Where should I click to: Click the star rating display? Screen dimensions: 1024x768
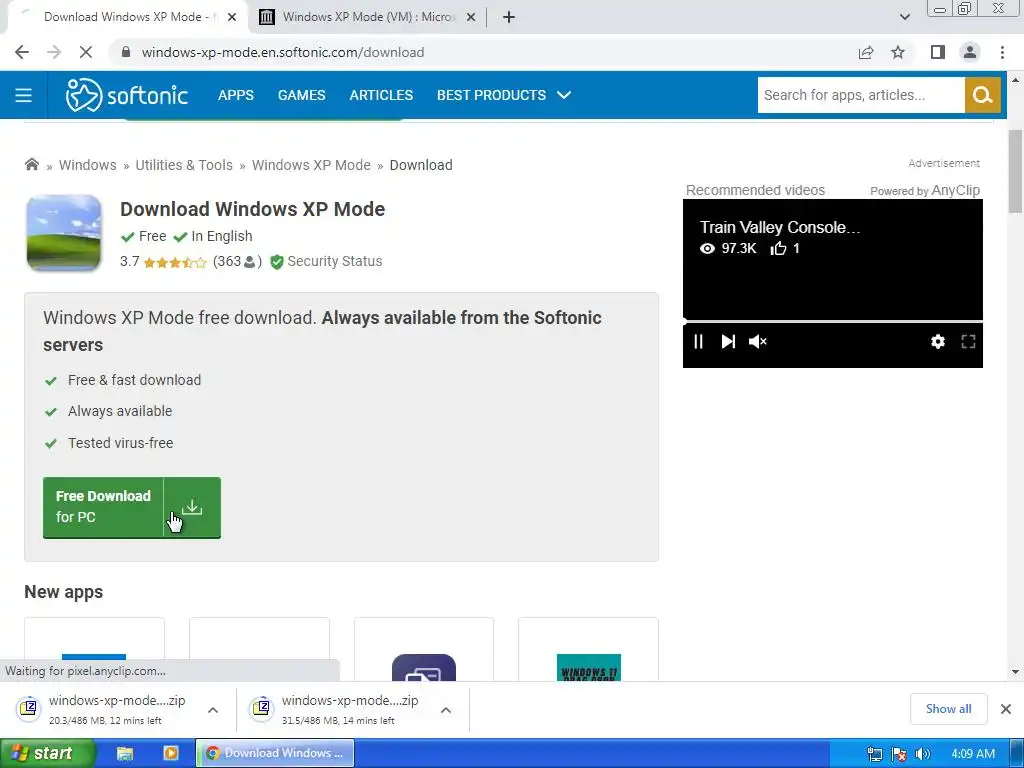point(175,263)
